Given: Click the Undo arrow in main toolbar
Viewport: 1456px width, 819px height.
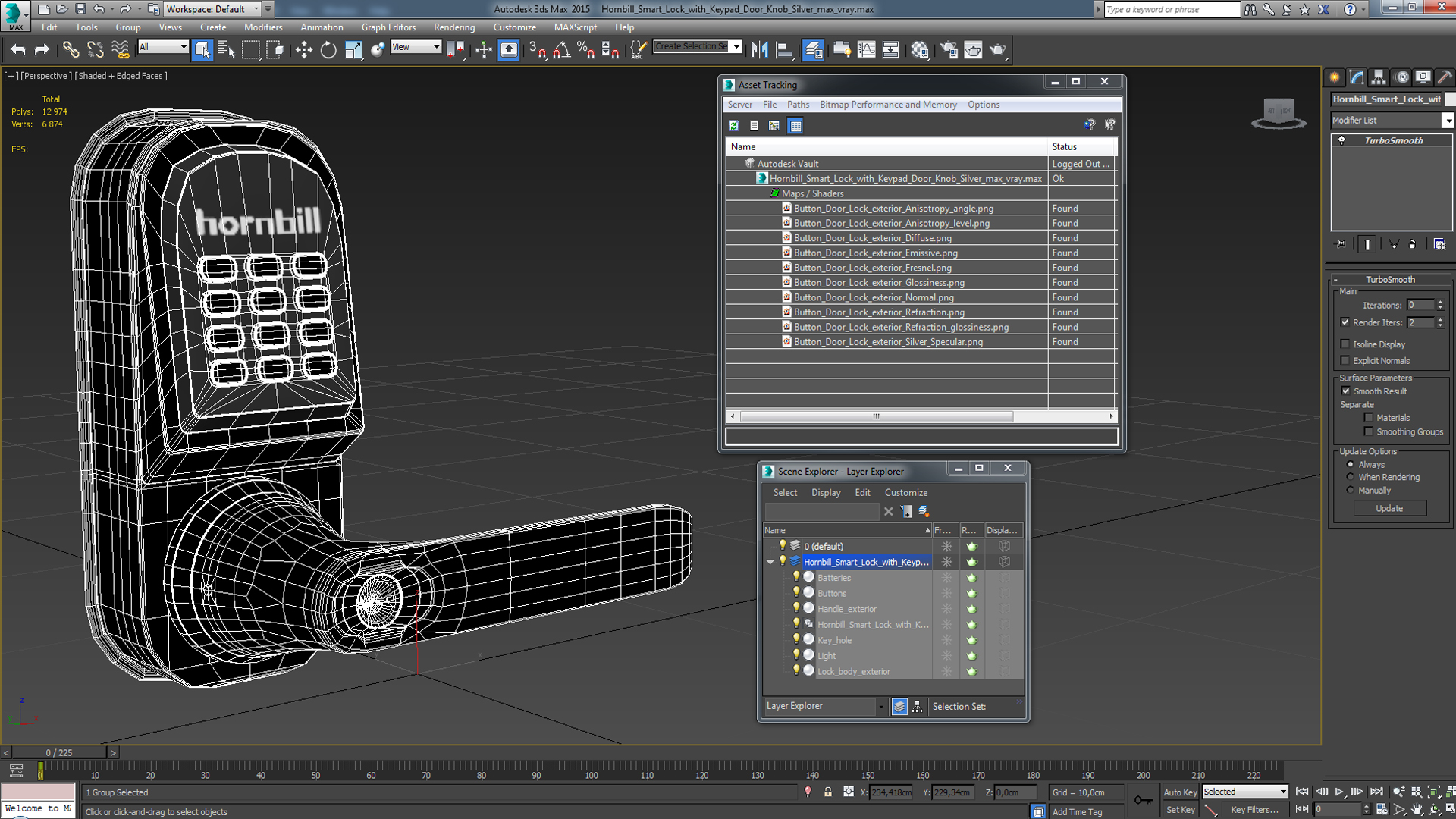Looking at the screenshot, I should 18,50.
